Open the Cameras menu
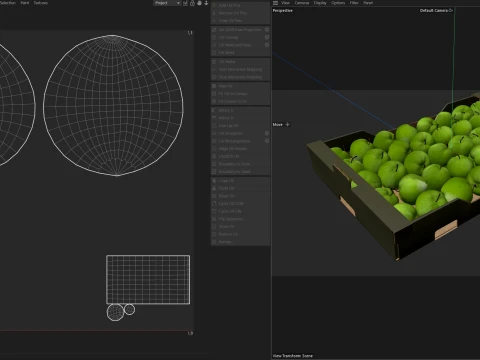The image size is (480, 360). click(302, 3)
